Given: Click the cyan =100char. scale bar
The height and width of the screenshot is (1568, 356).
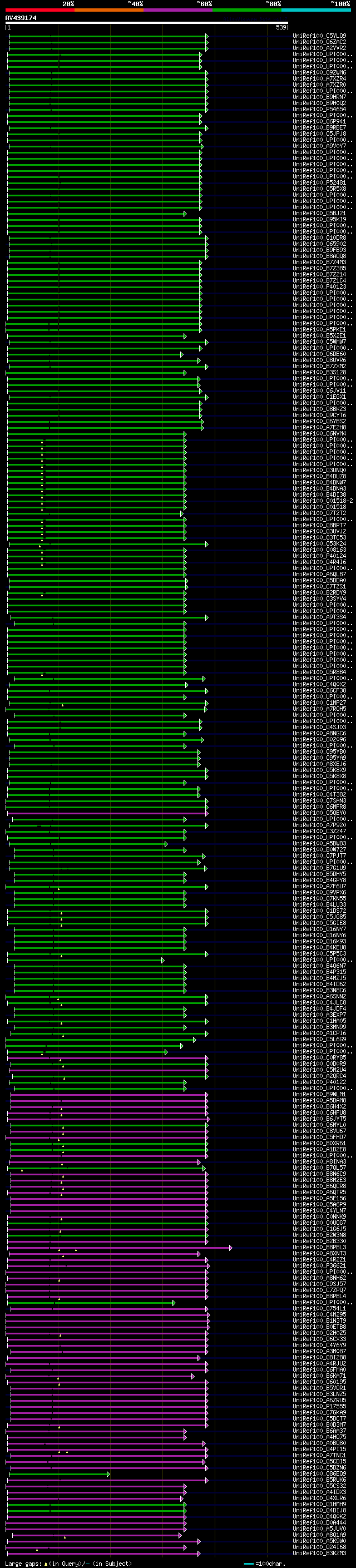Looking at the screenshot, I should 248,1564.
